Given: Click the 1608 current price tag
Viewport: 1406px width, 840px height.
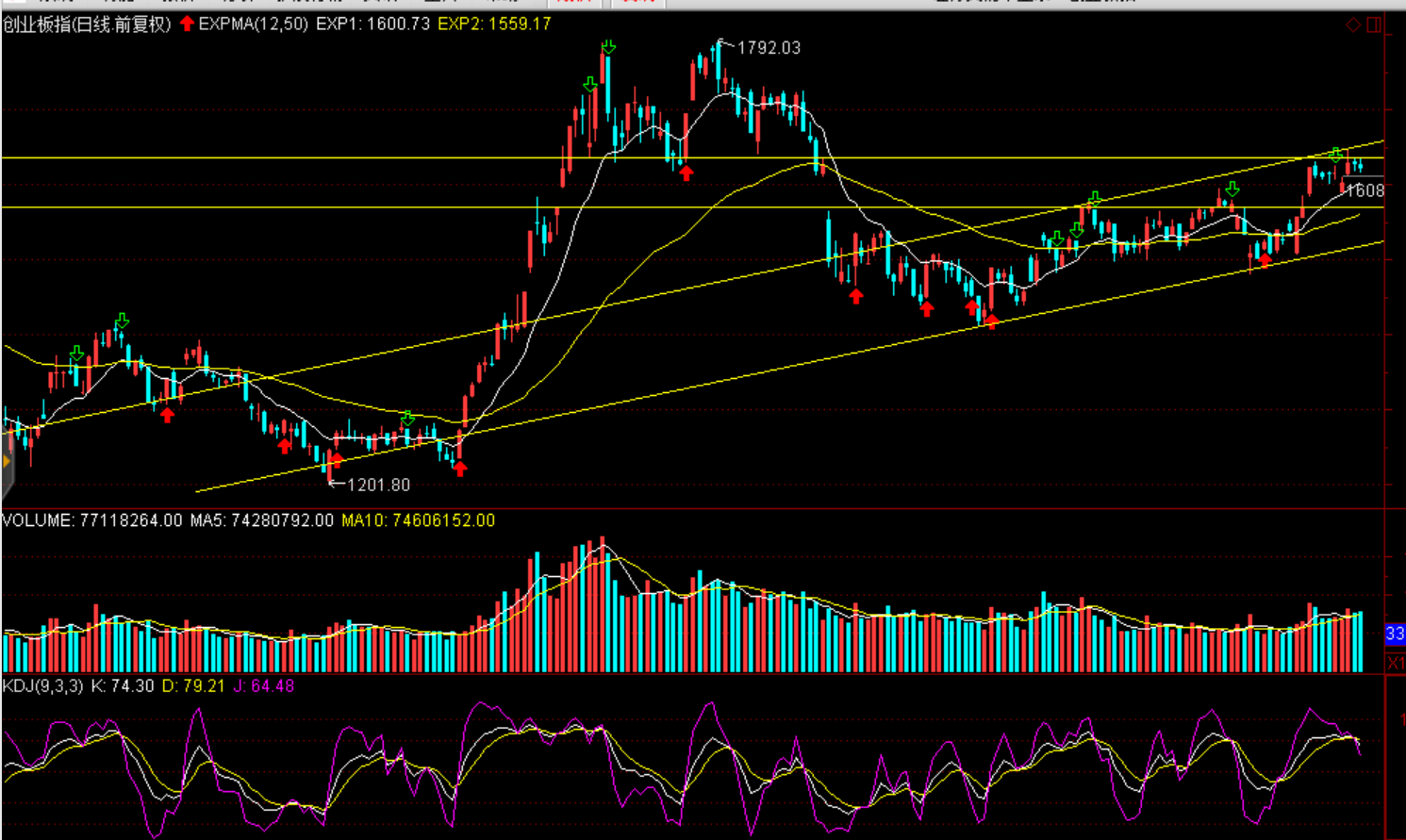Looking at the screenshot, I should pos(1365,190).
